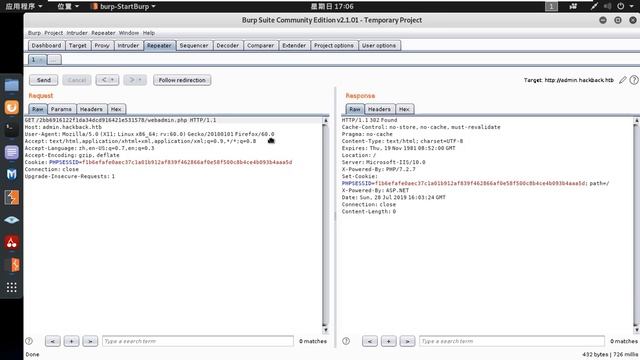Open response search help question icon

point(346,341)
